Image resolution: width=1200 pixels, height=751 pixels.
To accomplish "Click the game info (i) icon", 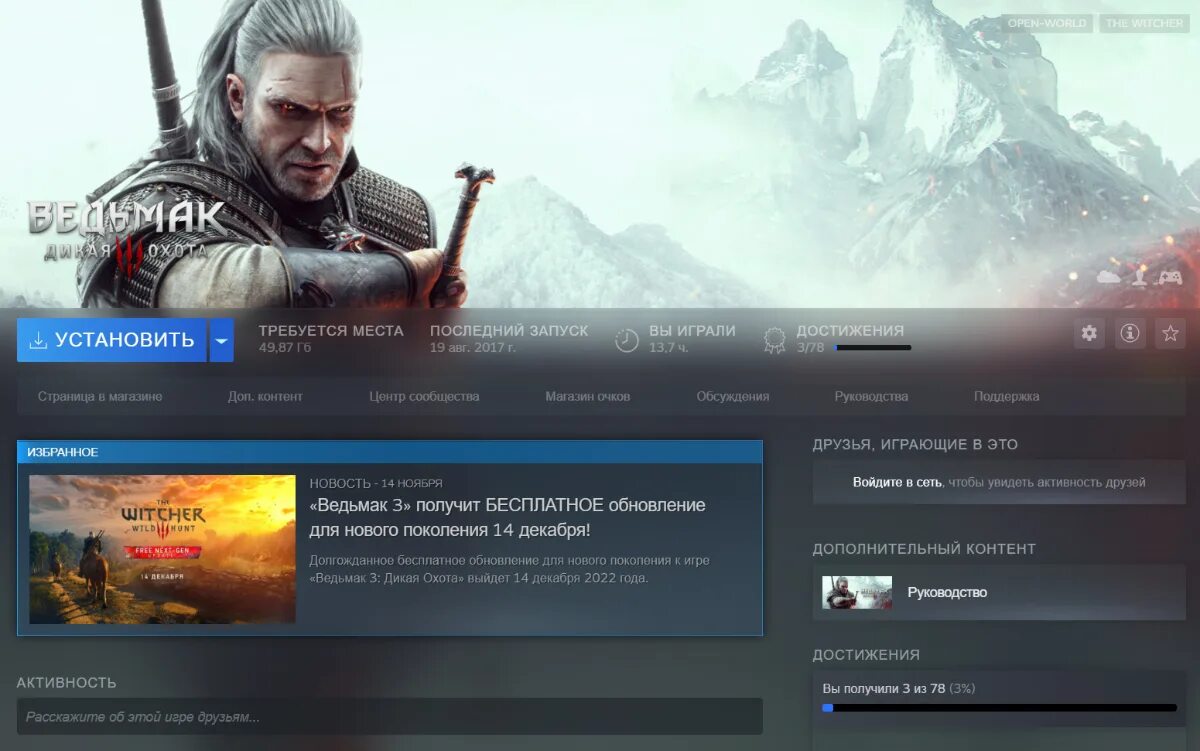I will [1130, 333].
